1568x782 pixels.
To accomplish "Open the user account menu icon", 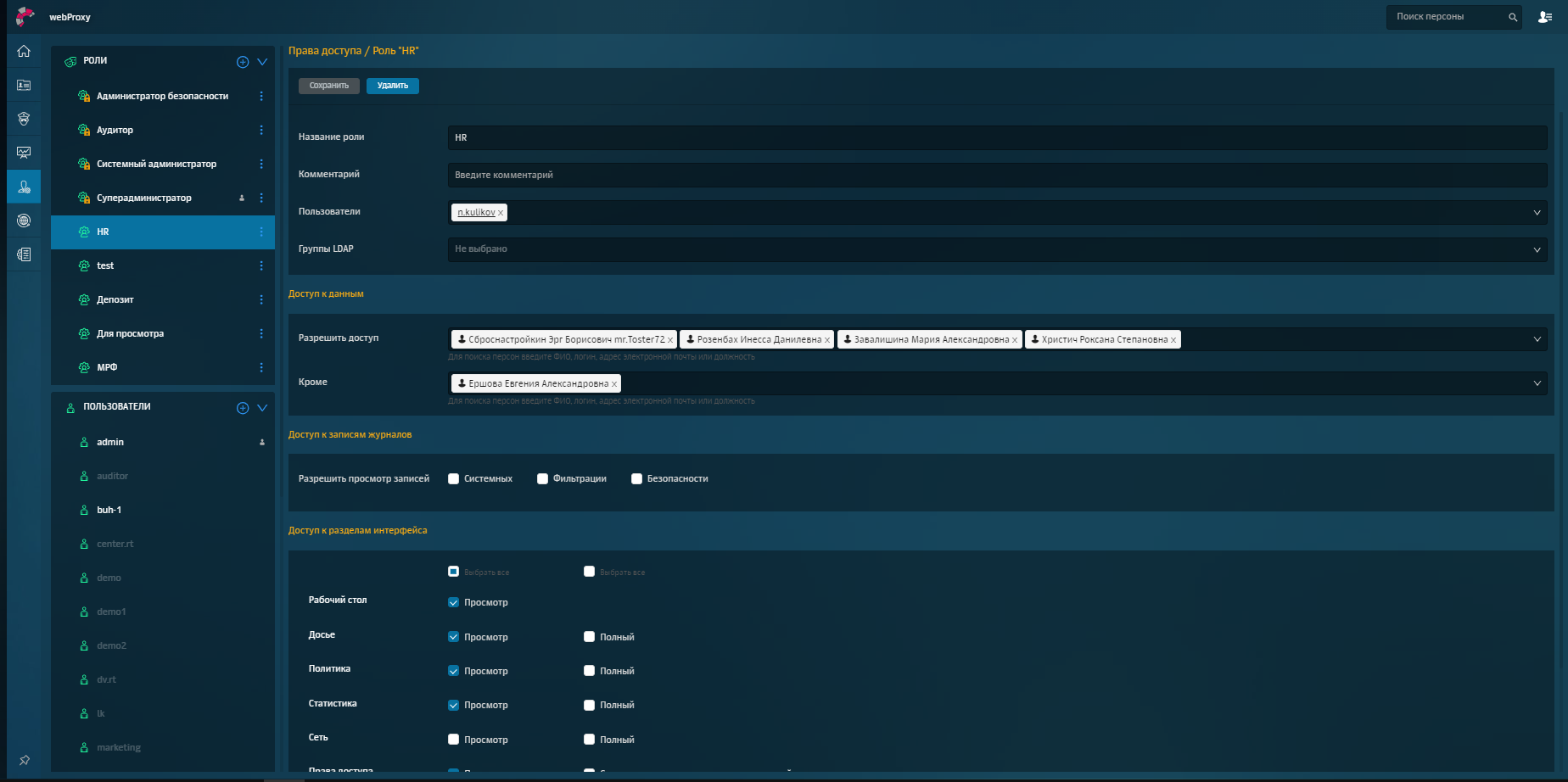I will point(1545,17).
